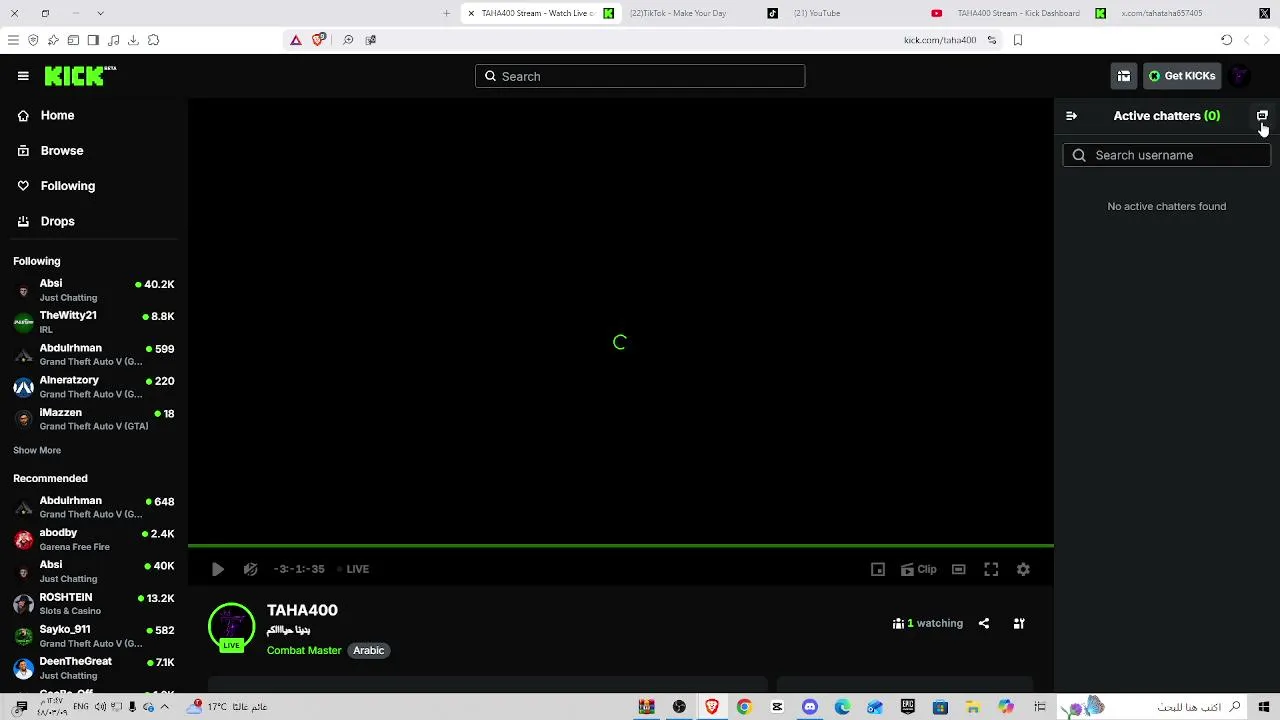Open the channel options icon beside share
This screenshot has height=720, width=1280.
[x=1019, y=623]
